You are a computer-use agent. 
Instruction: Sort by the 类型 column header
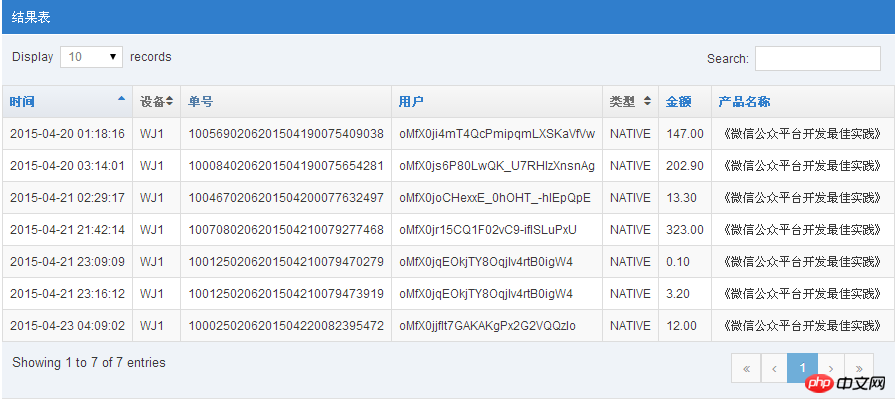630,102
